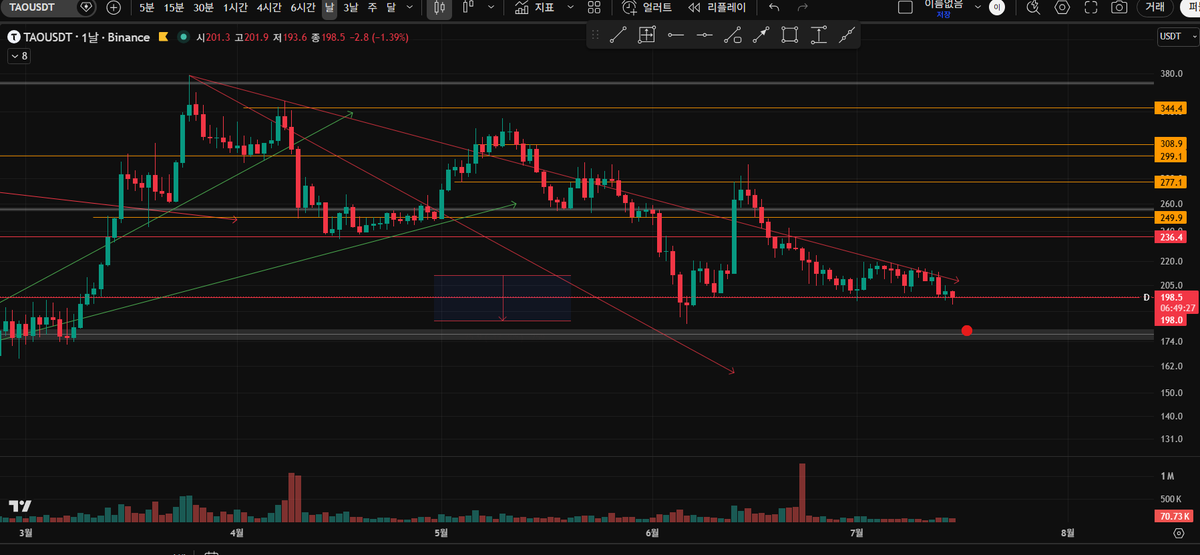The image size is (1200, 555).
Task: Expand the indicators favorites dropdown arrow
Action: (570, 7)
